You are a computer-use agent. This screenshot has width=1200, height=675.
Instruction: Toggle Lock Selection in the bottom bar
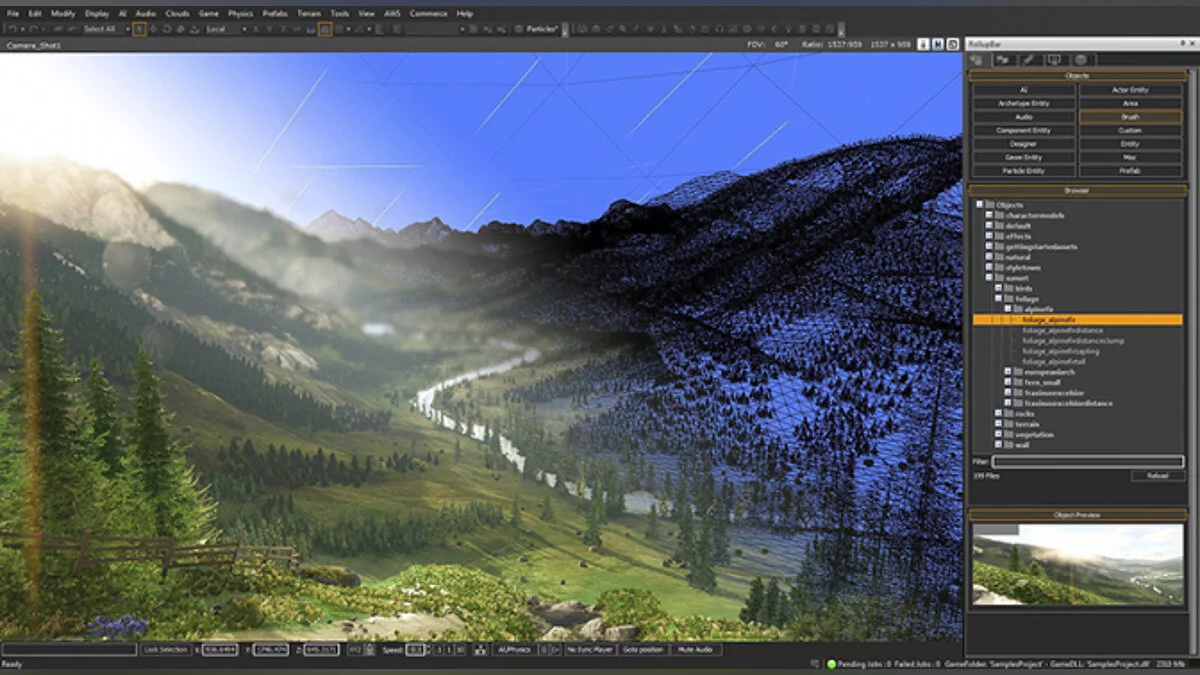coord(165,650)
